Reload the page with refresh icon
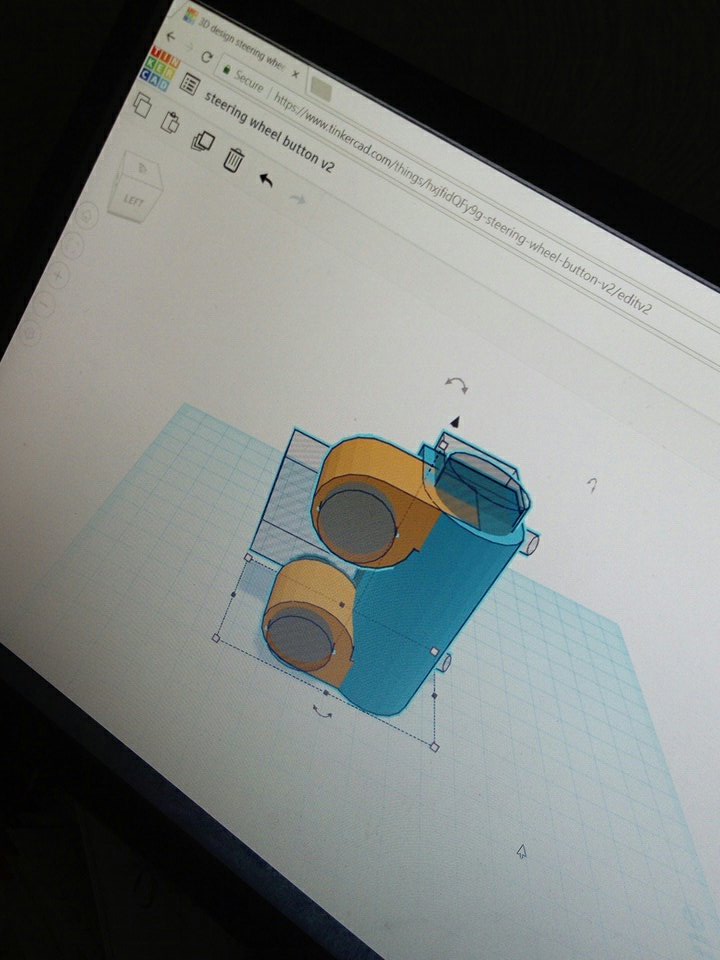 [207, 58]
